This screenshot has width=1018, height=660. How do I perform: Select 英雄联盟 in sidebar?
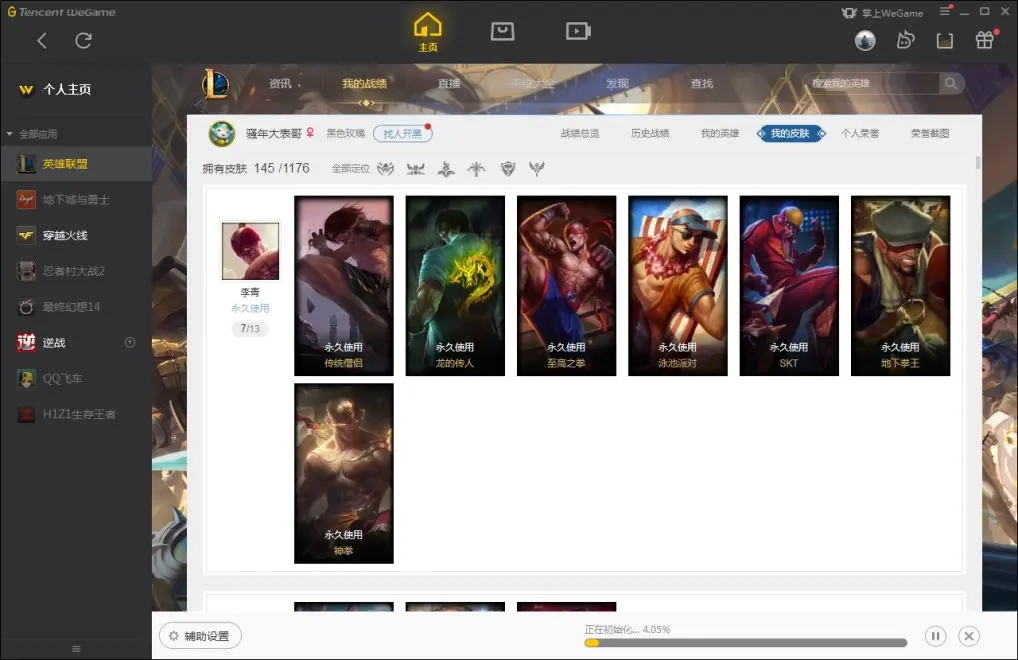[x=76, y=164]
